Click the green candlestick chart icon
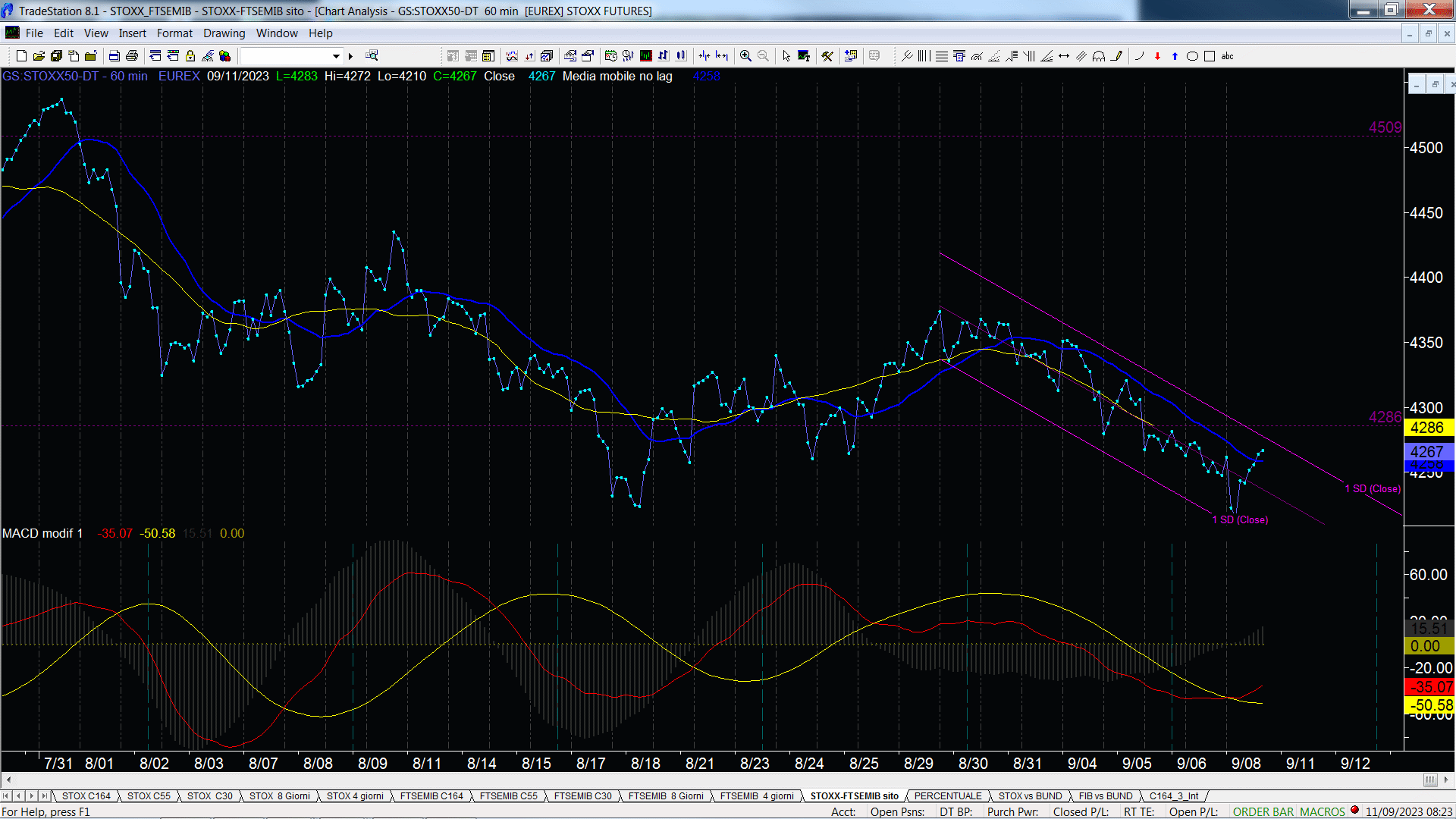The image size is (1456, 819). click(x=645, y=56)
